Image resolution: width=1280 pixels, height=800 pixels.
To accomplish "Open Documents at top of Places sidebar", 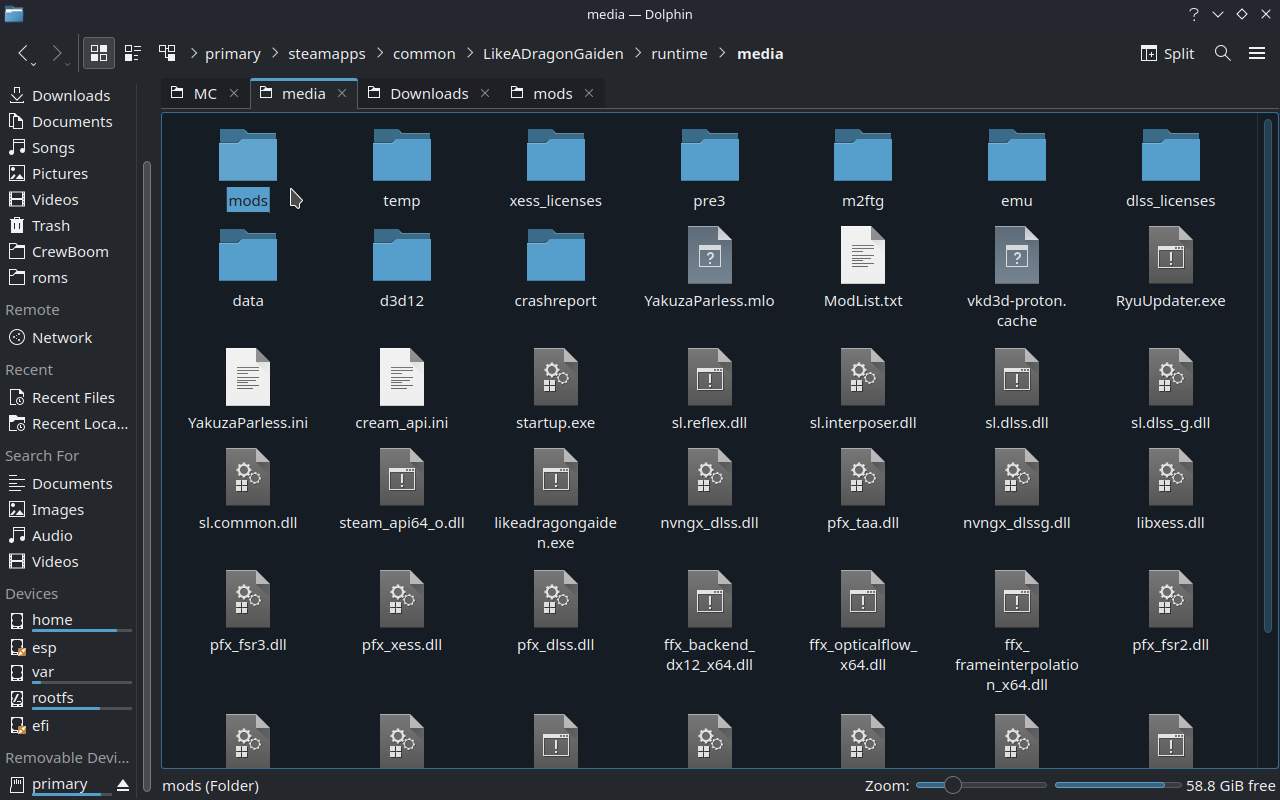I will point(70,121).
